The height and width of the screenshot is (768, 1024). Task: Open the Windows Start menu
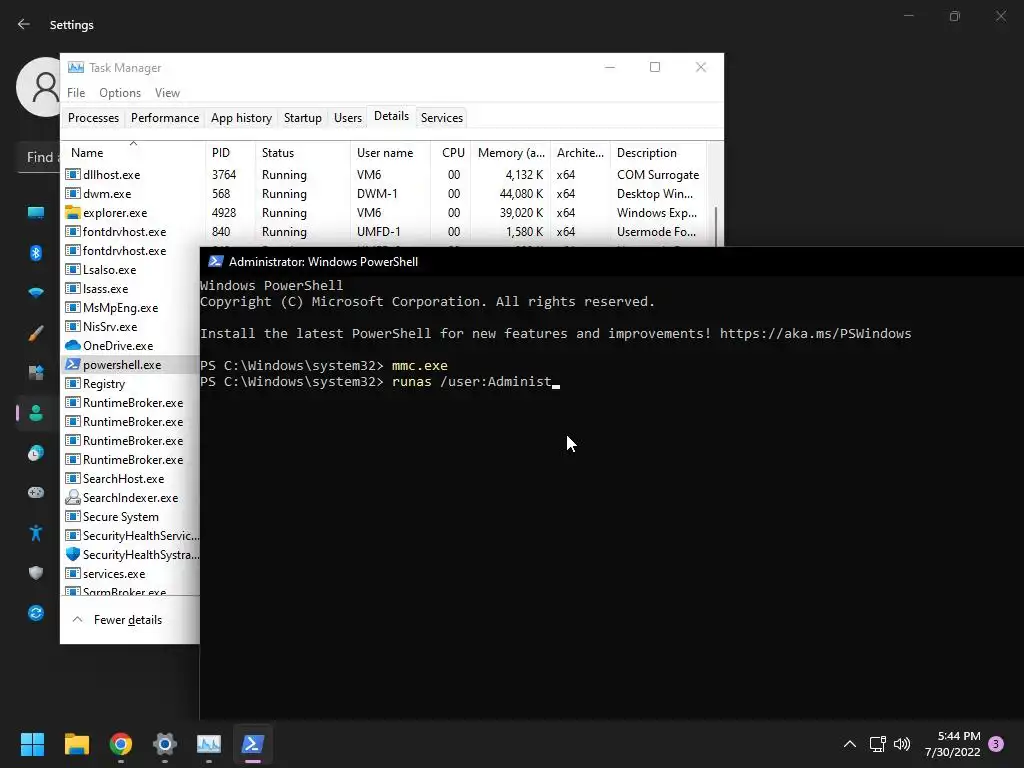[32, 743]
